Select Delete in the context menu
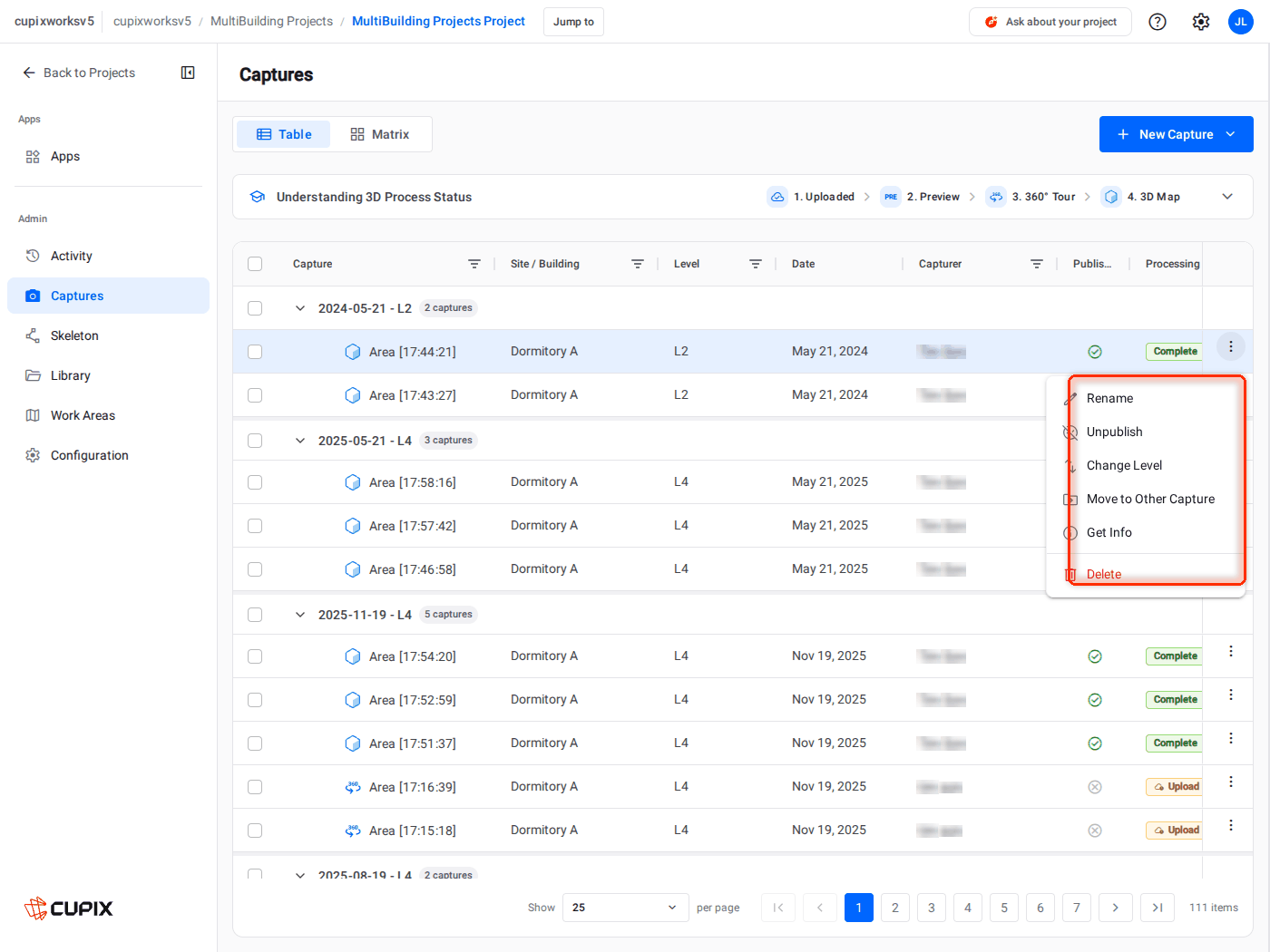1270x952 pixels. [1145, 574]
